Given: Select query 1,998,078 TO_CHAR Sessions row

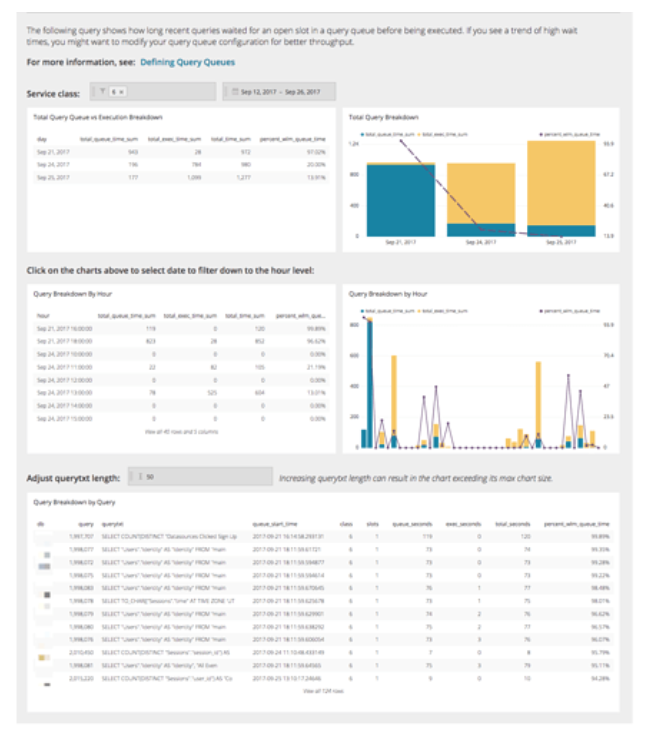Looking at the screenshot, I should 323,601.
